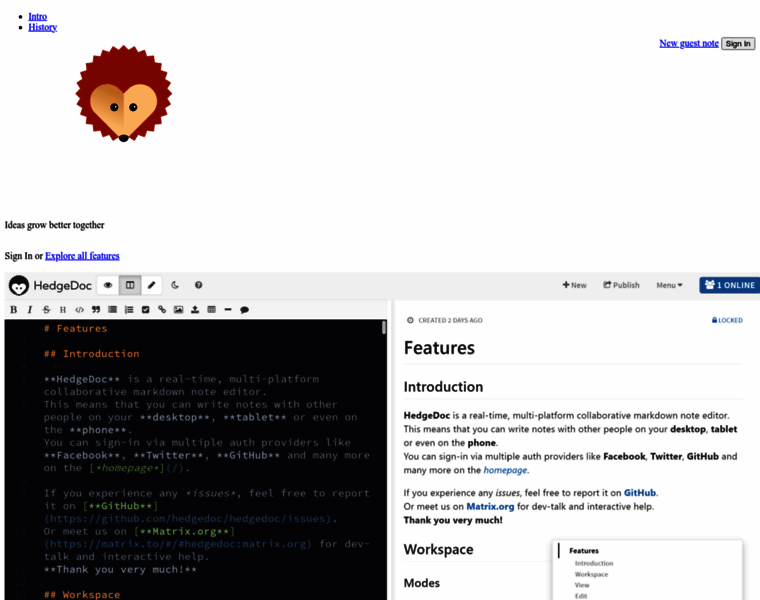Viewport: 760px width, 600px height.
Task: Insert an image using the picture icon
Action: tap(178, 310)
